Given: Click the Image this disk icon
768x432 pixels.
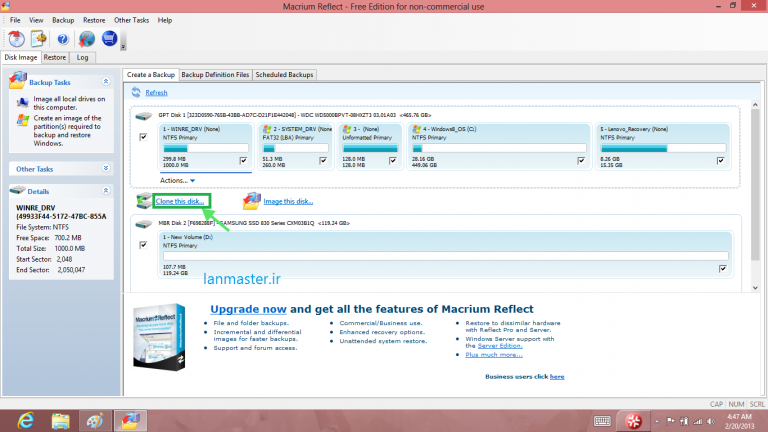Looking at the screenshot, I should [251, 201].
